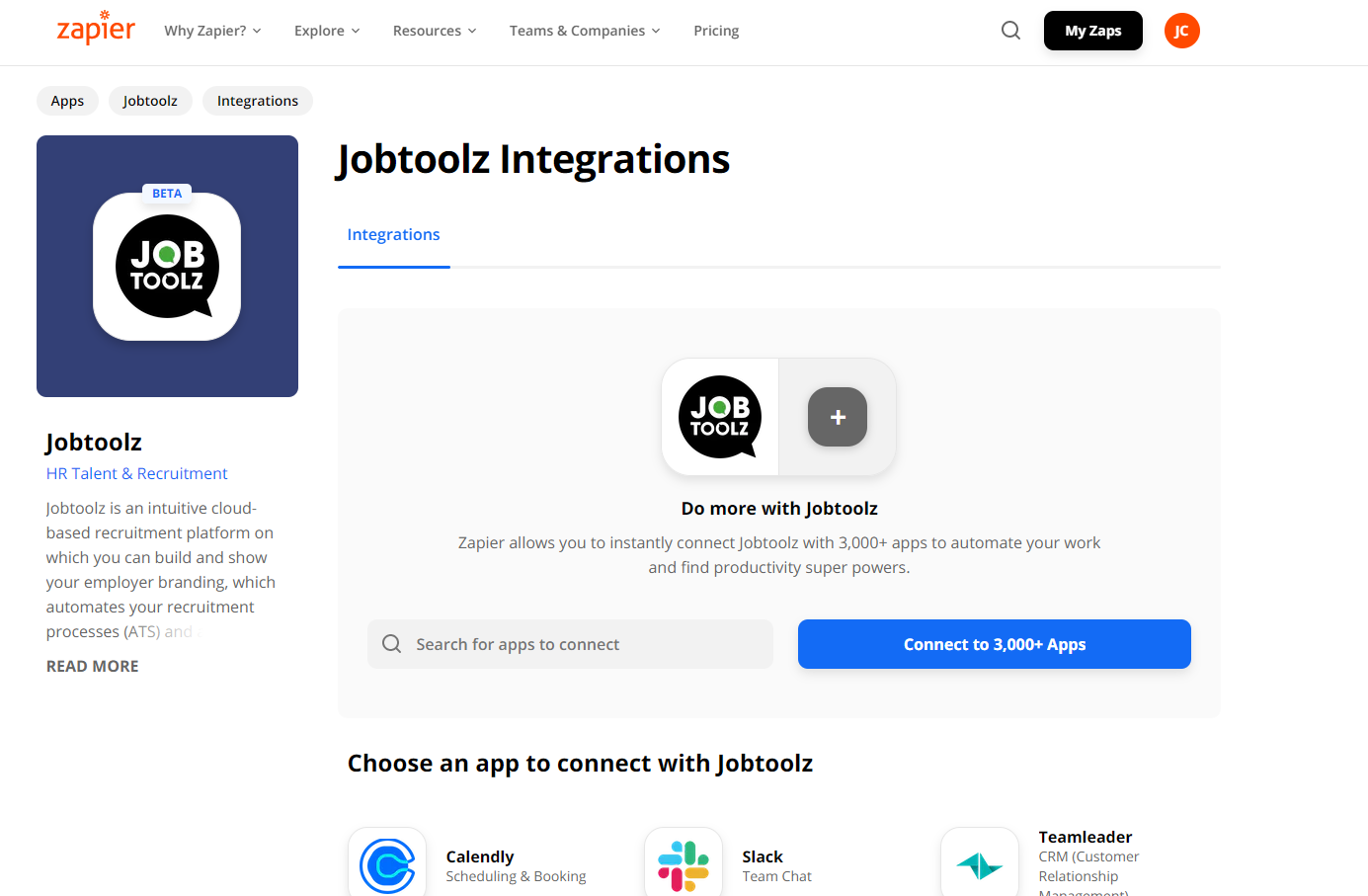Select the Calendly app icon
Image resolution: width=1368 pixels, height=896 pixels.
tap(387, 862)
